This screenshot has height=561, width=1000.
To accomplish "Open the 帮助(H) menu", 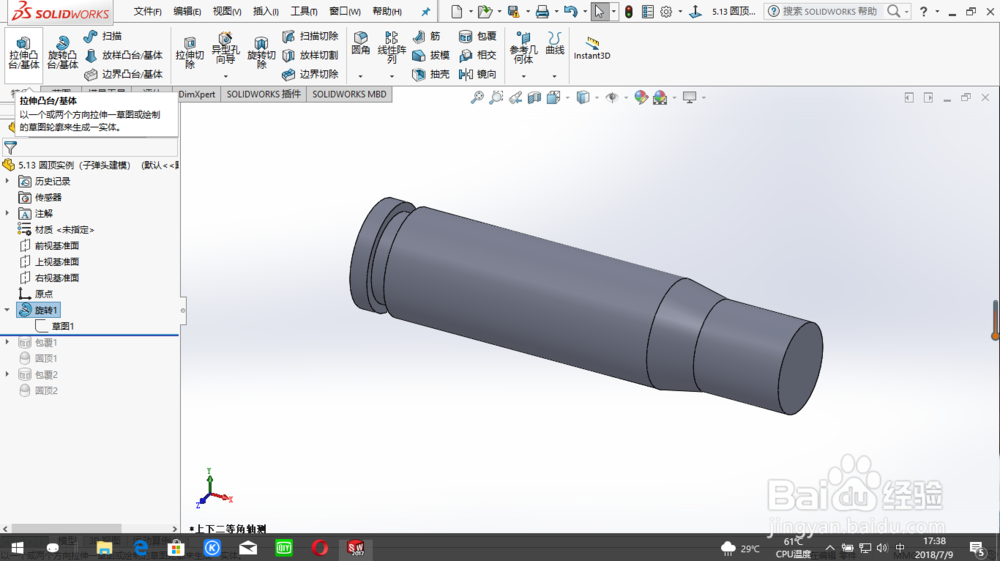I will 387,11.
